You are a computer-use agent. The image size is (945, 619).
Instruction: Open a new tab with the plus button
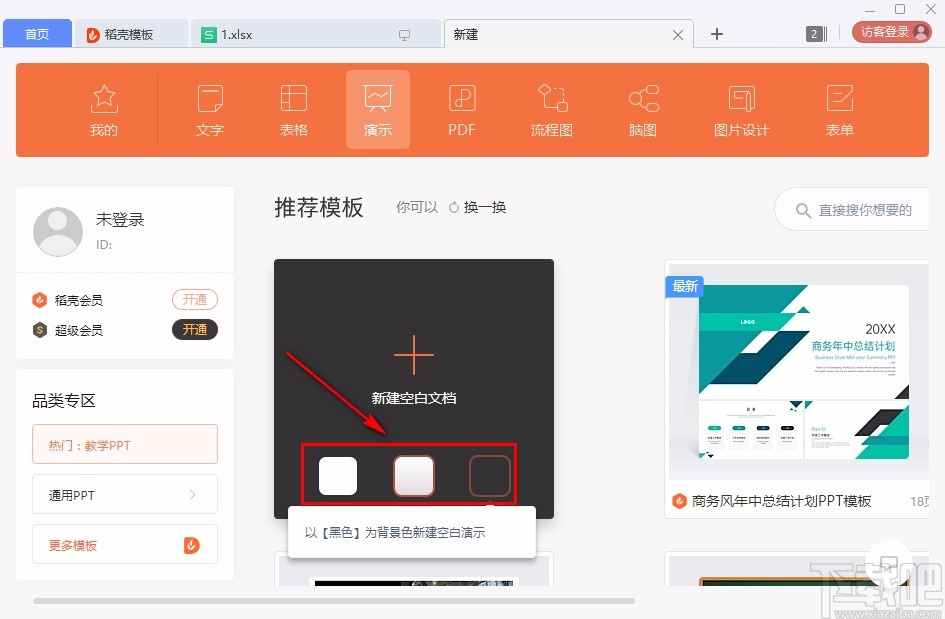pos(716,33)
